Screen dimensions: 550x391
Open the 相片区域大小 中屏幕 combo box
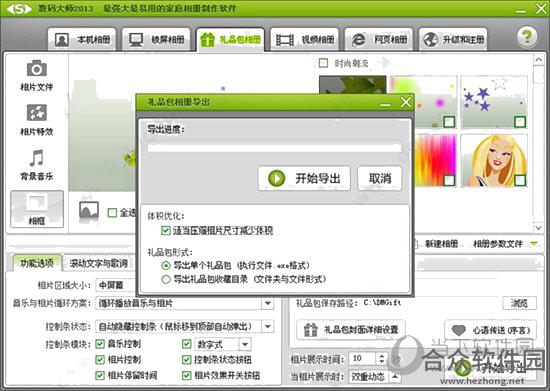coord(116,285)
